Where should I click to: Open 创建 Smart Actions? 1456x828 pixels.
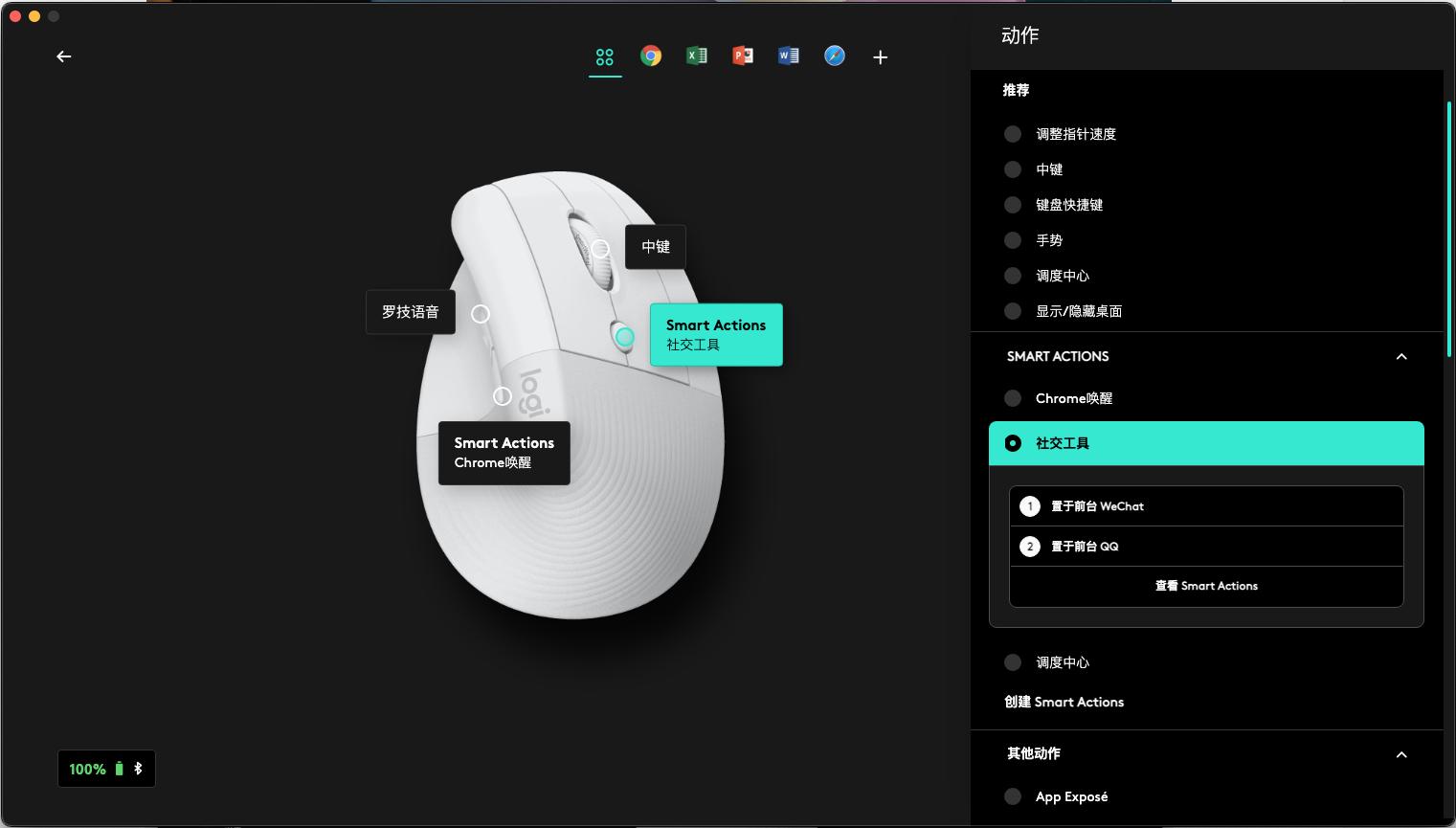click(x=1064, y=702)
